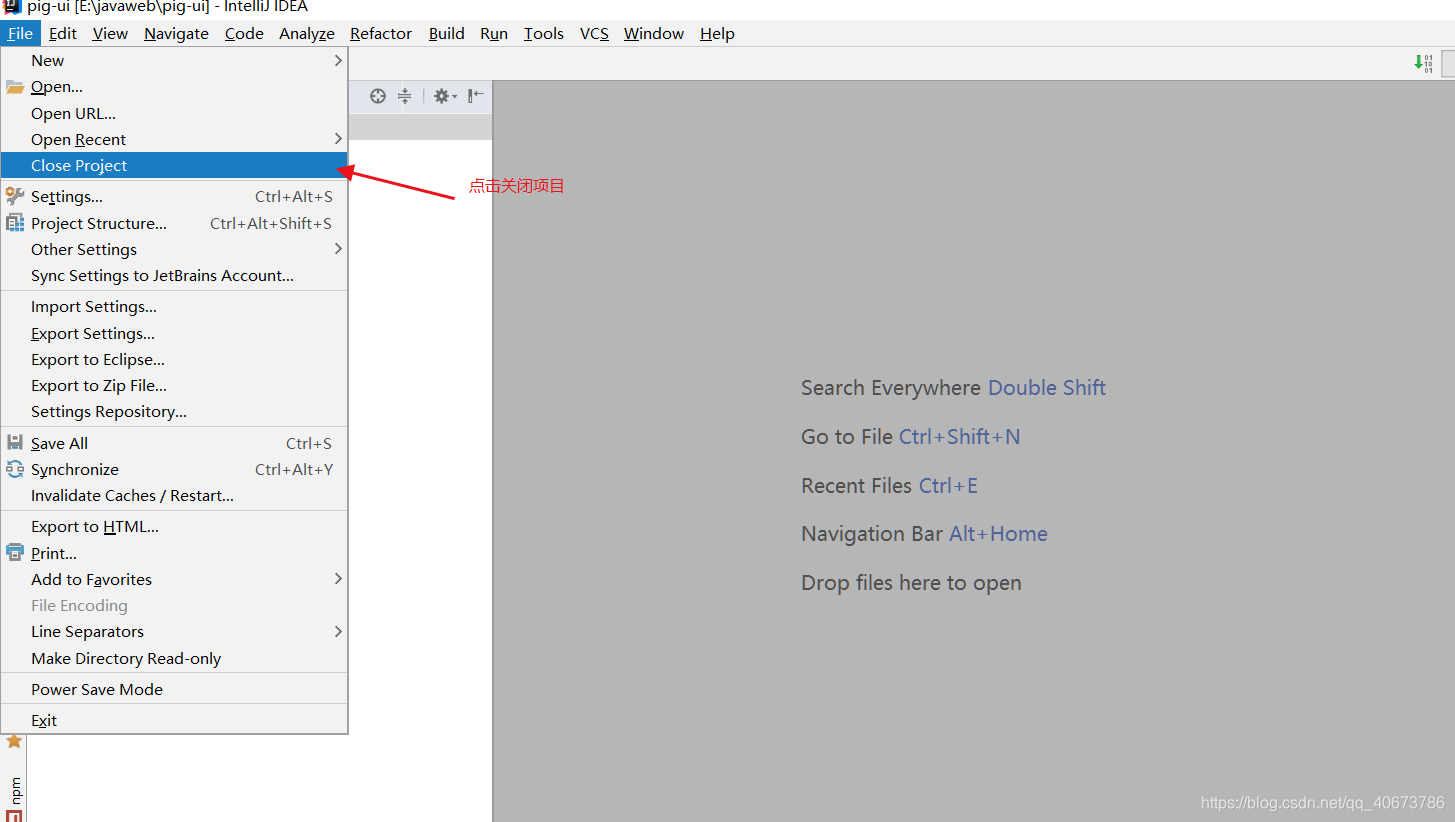Select Exit from File menu
The height and width of the screenshot is (822, 1455).
[x=174, y=720]
